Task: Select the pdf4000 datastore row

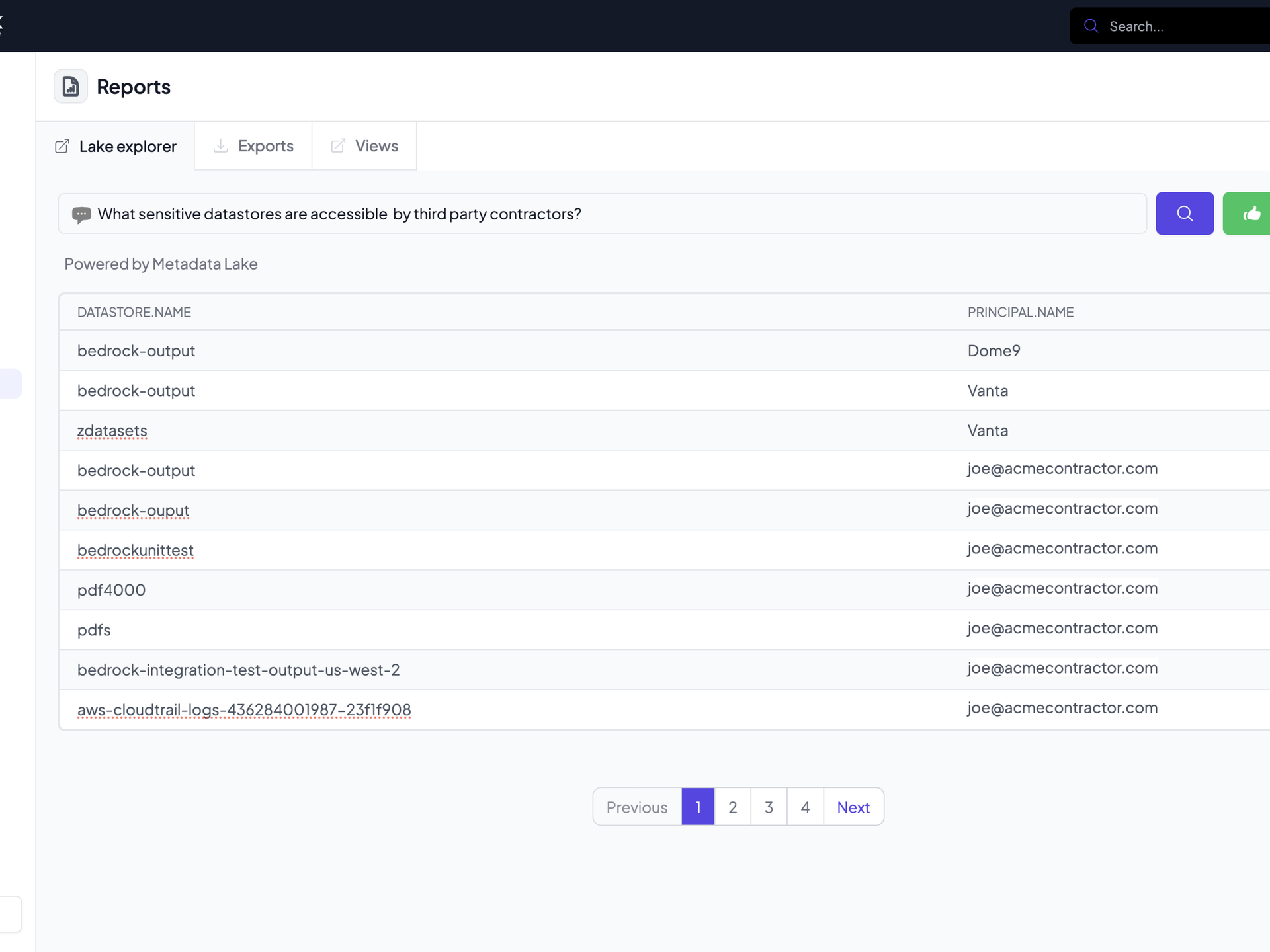Action: [111, 590]
